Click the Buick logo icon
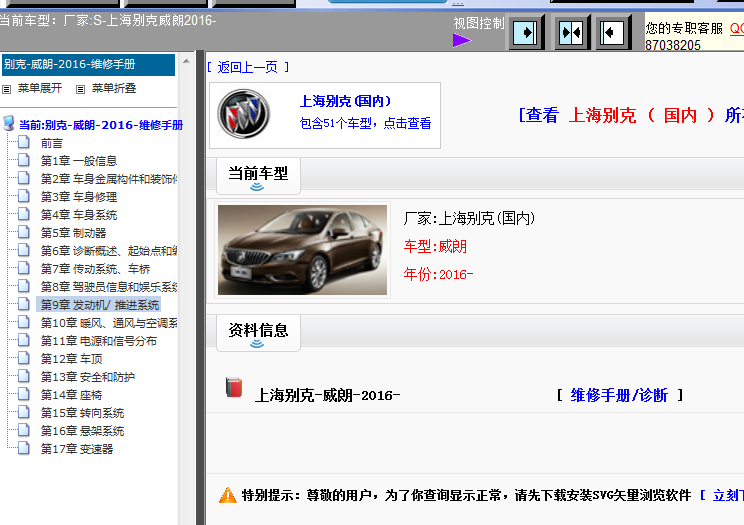 [x=243, y=114]
